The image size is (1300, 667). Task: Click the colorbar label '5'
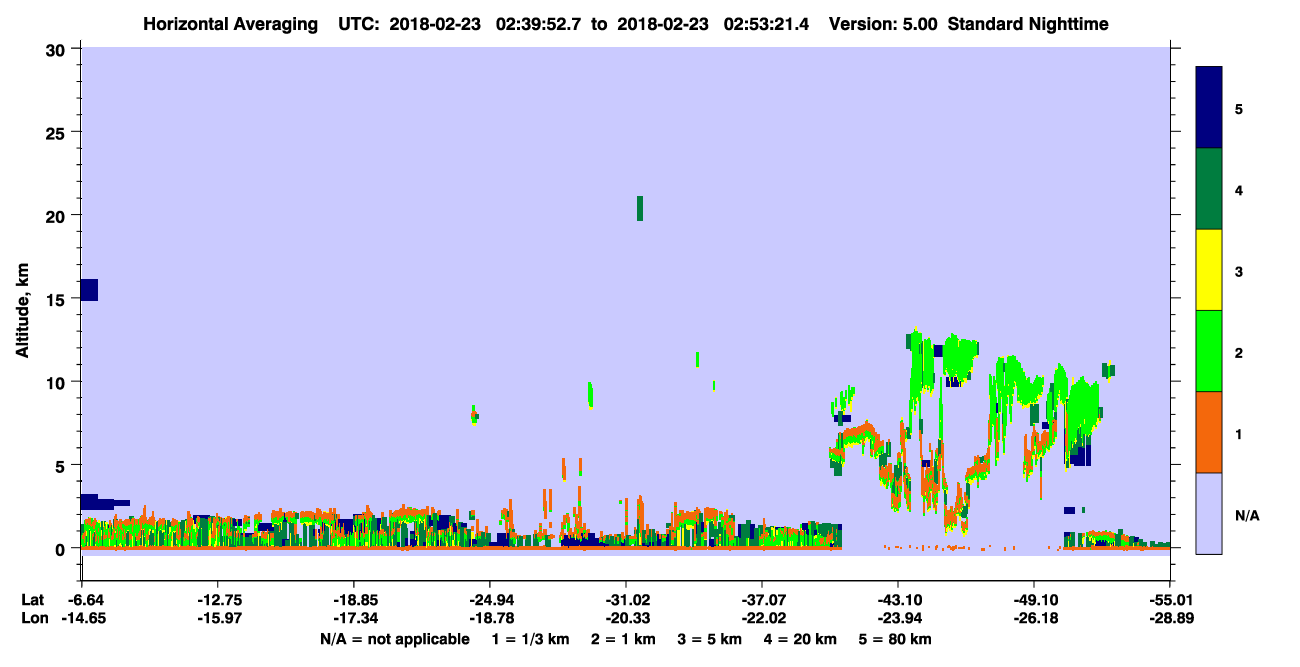click(x=1238, y=108)
